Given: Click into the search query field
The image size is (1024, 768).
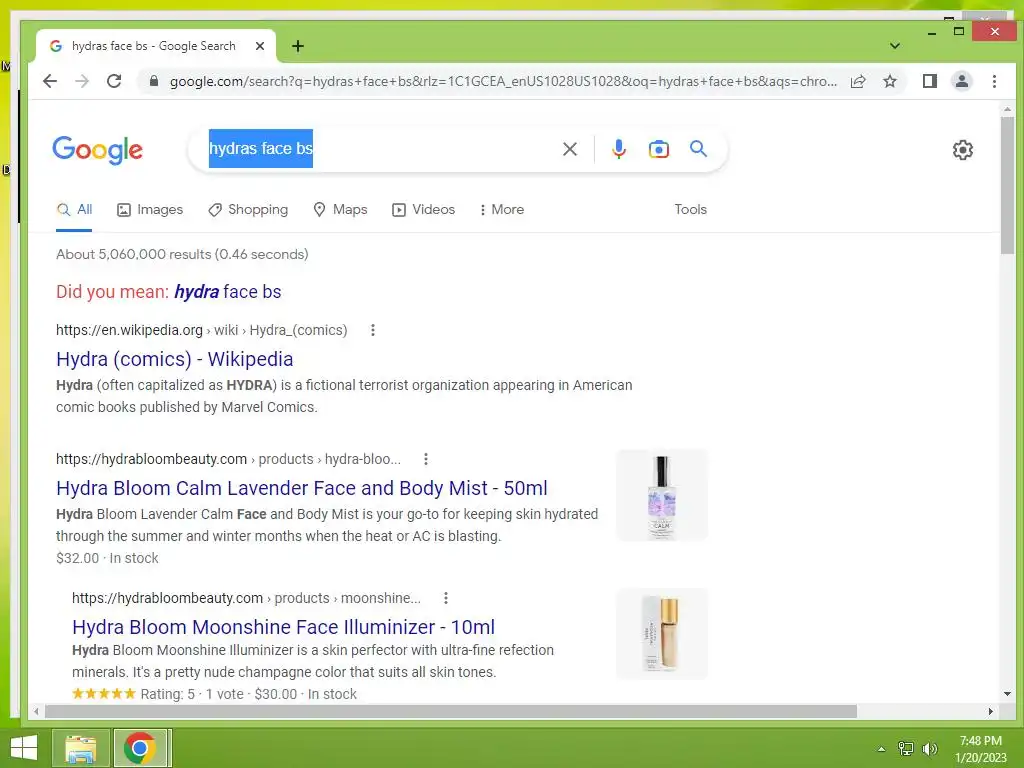Looking at the screenshot, I should click(x=379, y=149).
